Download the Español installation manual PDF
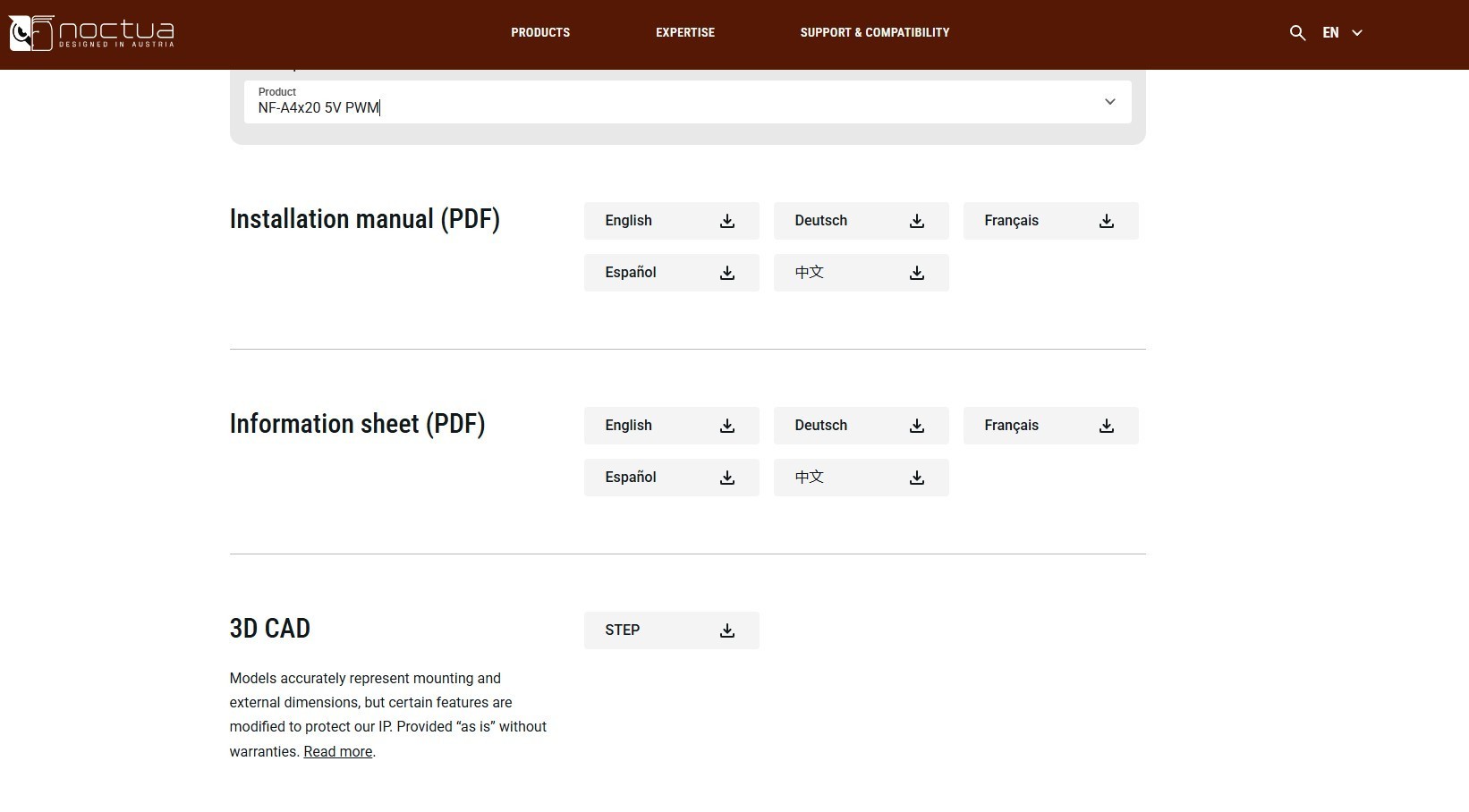The width and height of the screenshot is (1469, 812). [671, 273]
